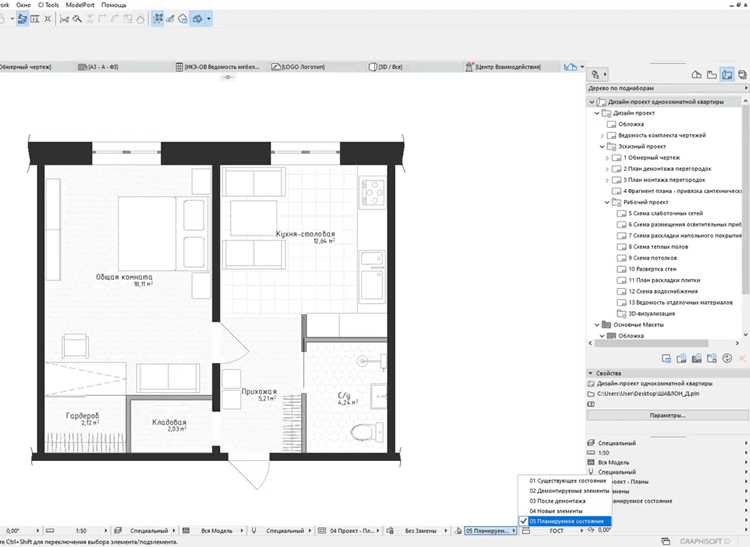Select checked 05 Планируемое состояние entry

coord(565,521)
